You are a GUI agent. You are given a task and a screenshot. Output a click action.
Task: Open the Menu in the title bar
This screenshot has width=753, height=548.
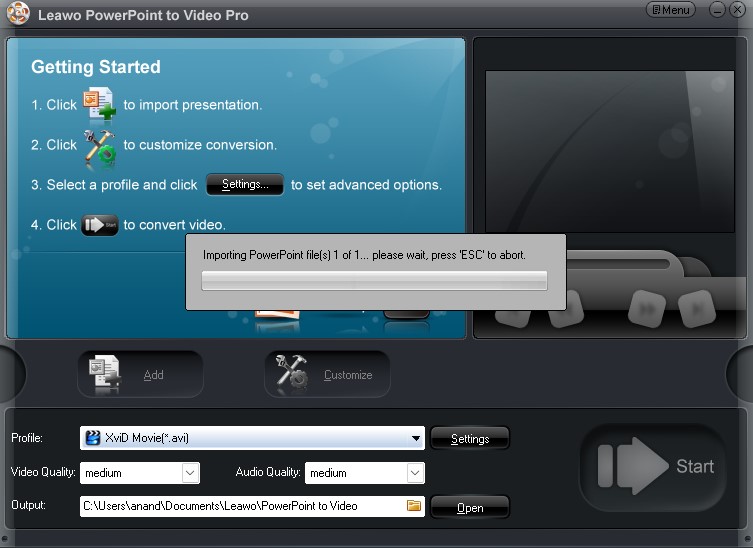pyautogui.click(x=671, y=10)
